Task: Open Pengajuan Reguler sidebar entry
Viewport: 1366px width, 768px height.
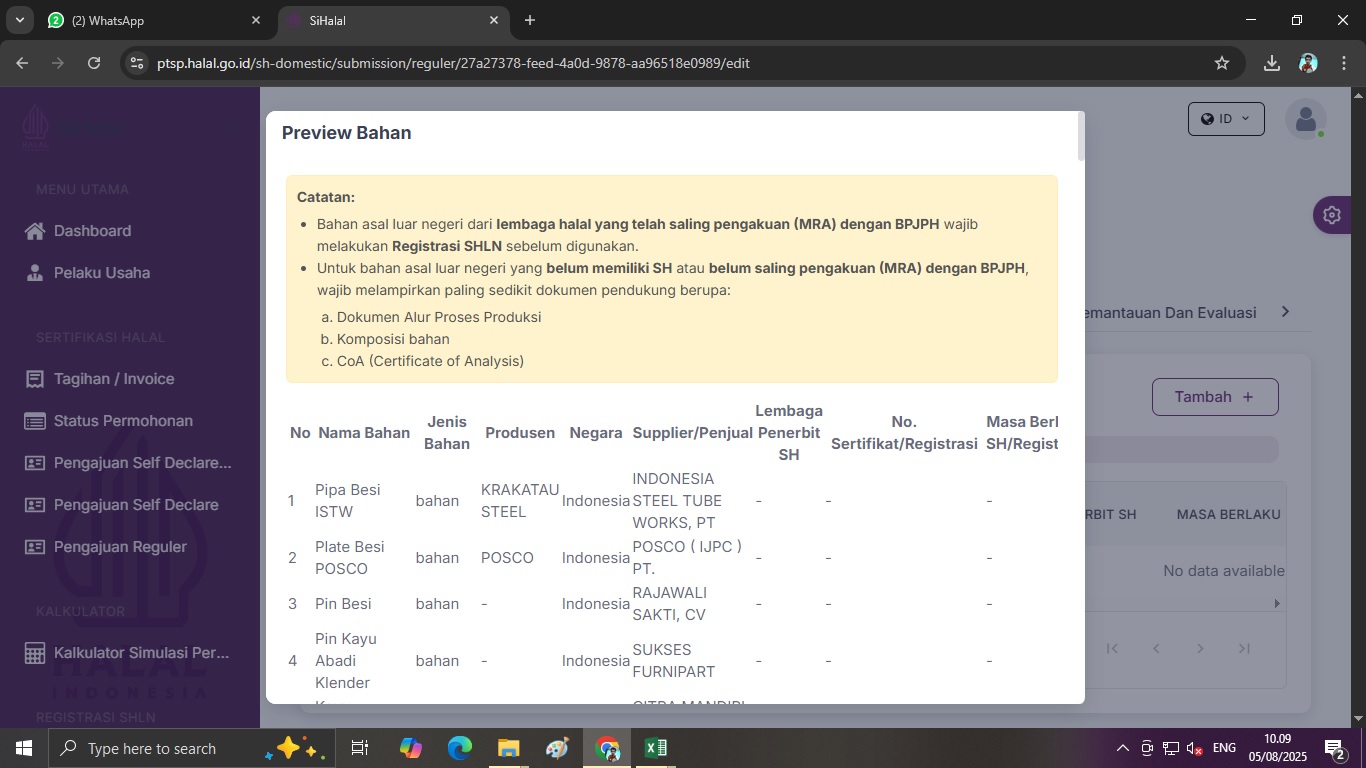Action: (120, 547)
